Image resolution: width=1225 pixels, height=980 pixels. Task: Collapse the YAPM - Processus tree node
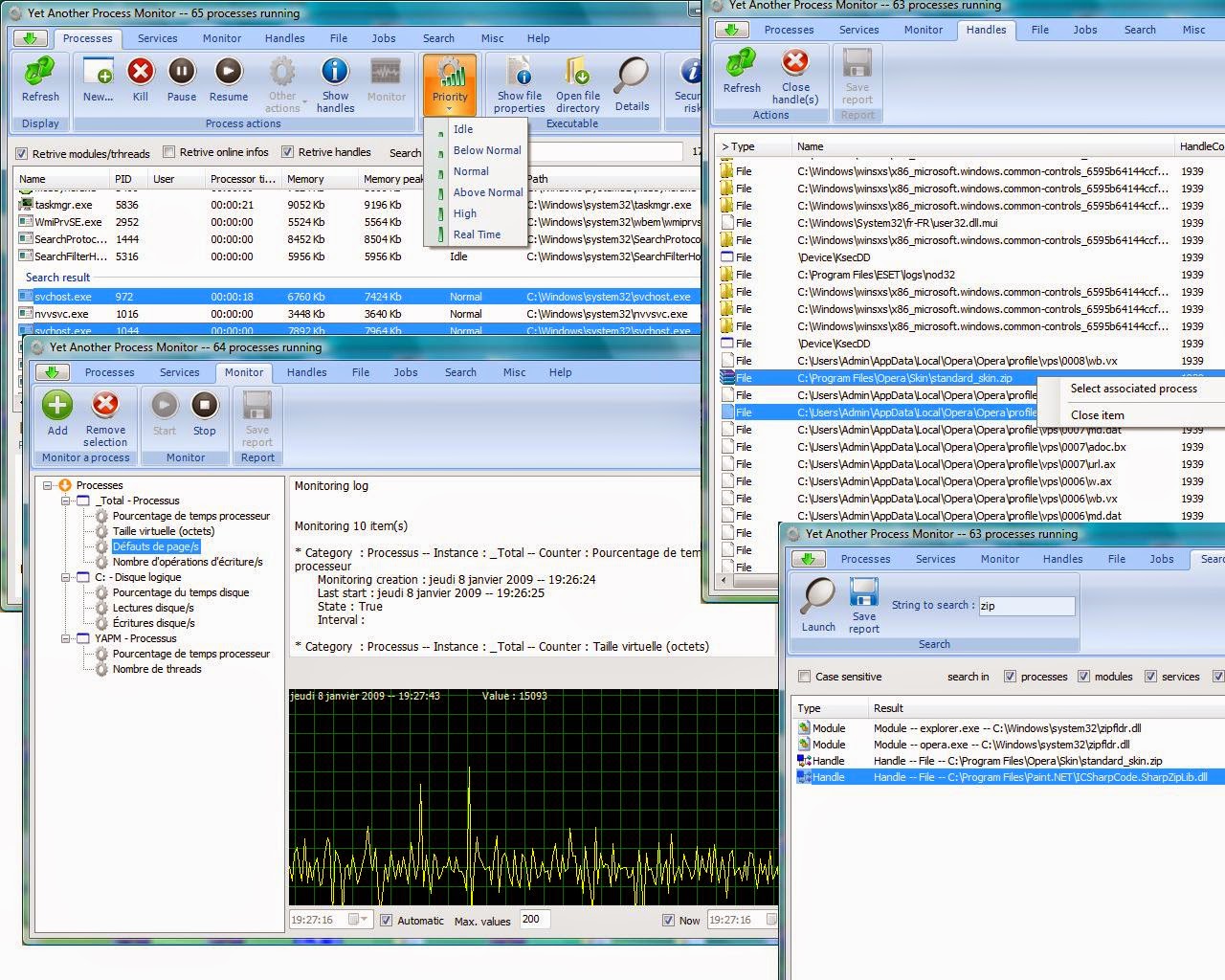click(x=66, y=638)
